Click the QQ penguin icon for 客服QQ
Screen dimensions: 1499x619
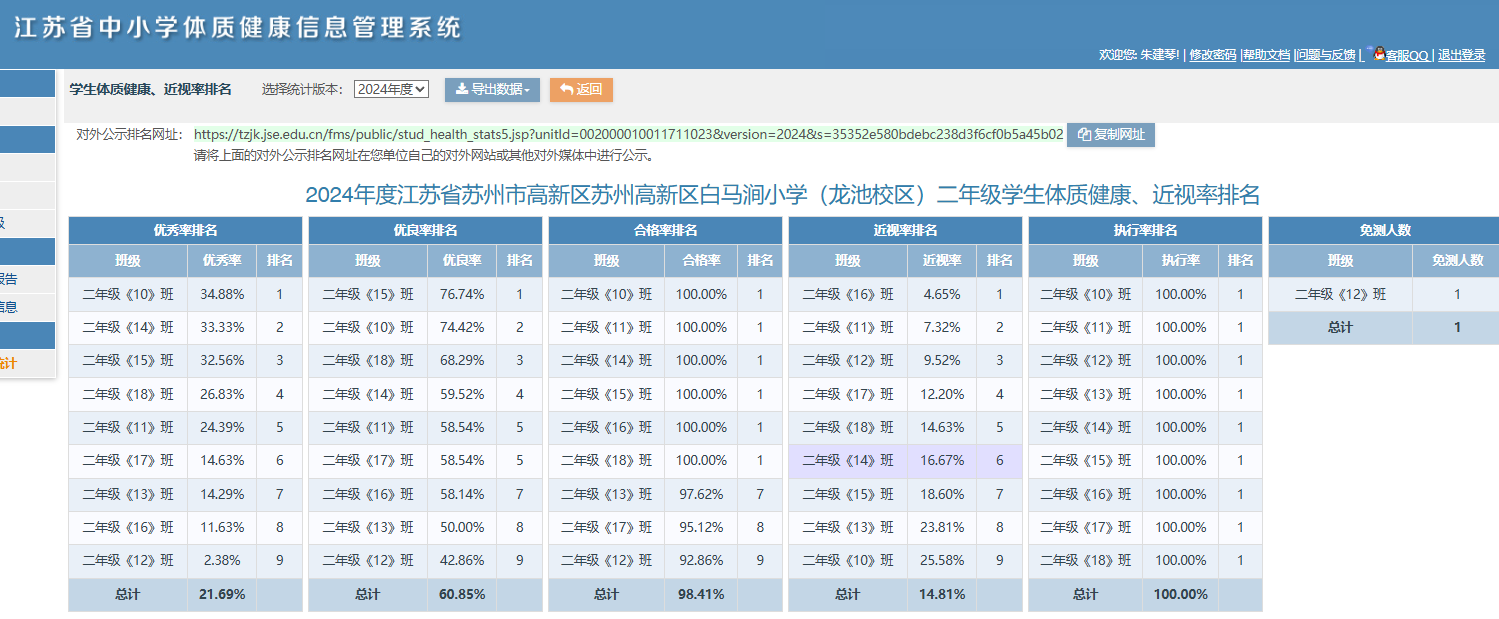[x=1379, y=53]
